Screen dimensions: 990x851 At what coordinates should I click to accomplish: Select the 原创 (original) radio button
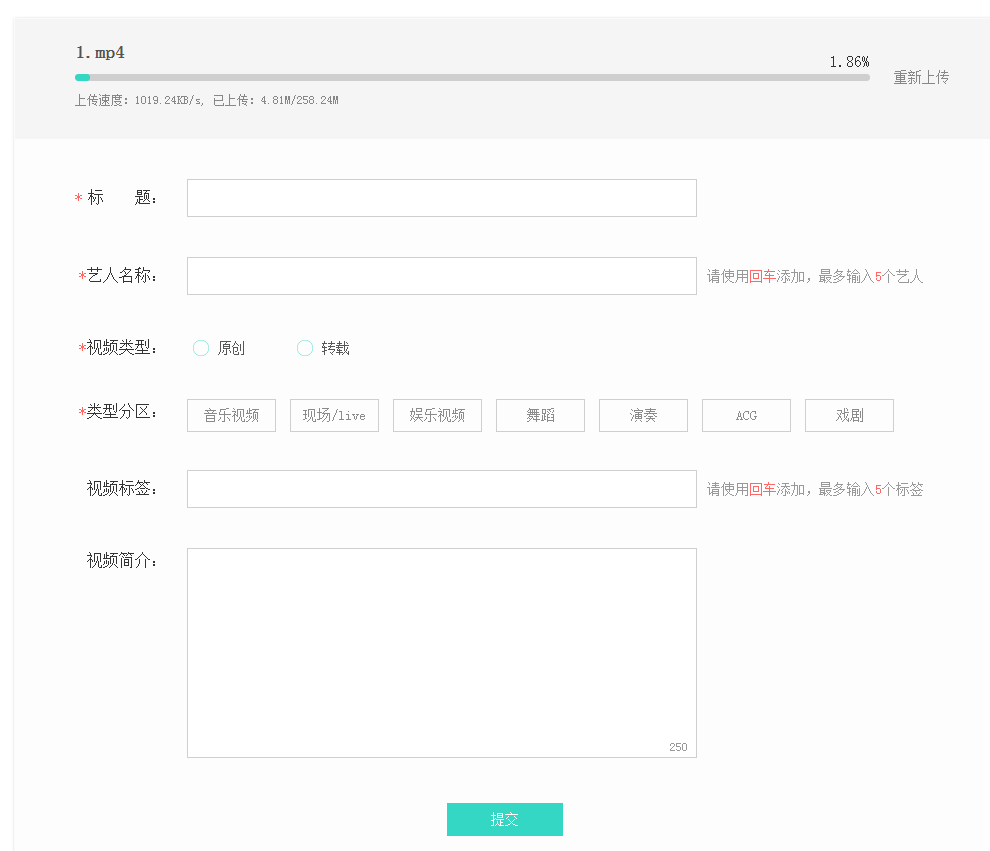(200, 348)
